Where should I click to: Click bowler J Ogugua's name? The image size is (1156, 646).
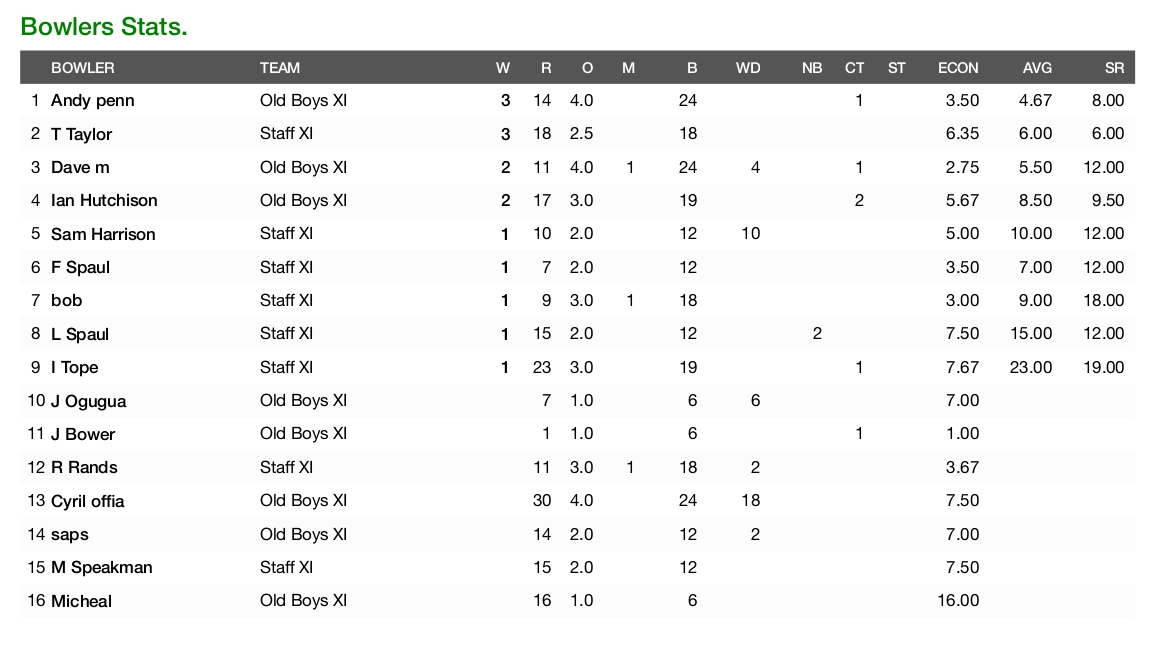tap(89, 401)
